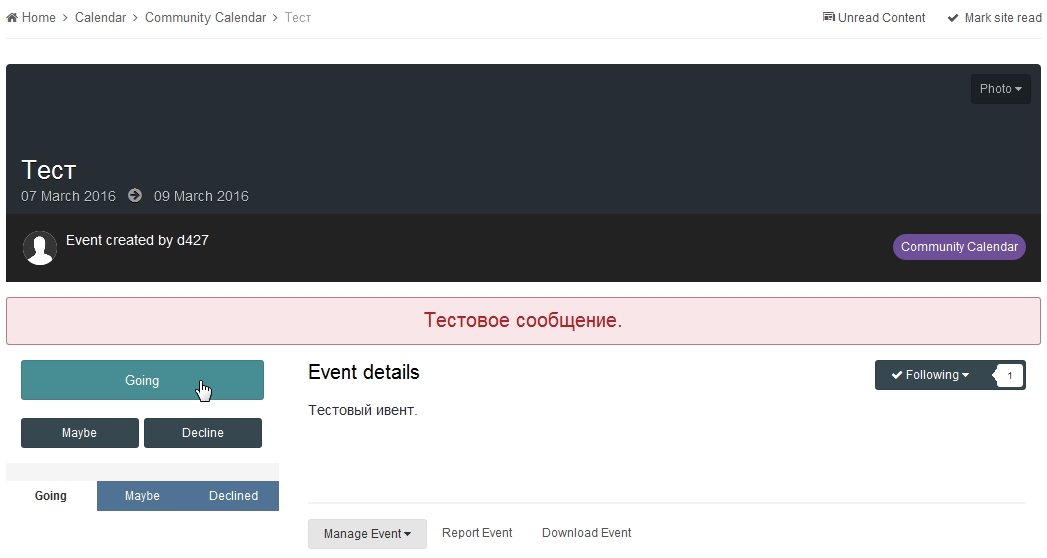The image size is (1047, 558).
Task: Click the arrow icon between event dates
Action: coord(135,196)
